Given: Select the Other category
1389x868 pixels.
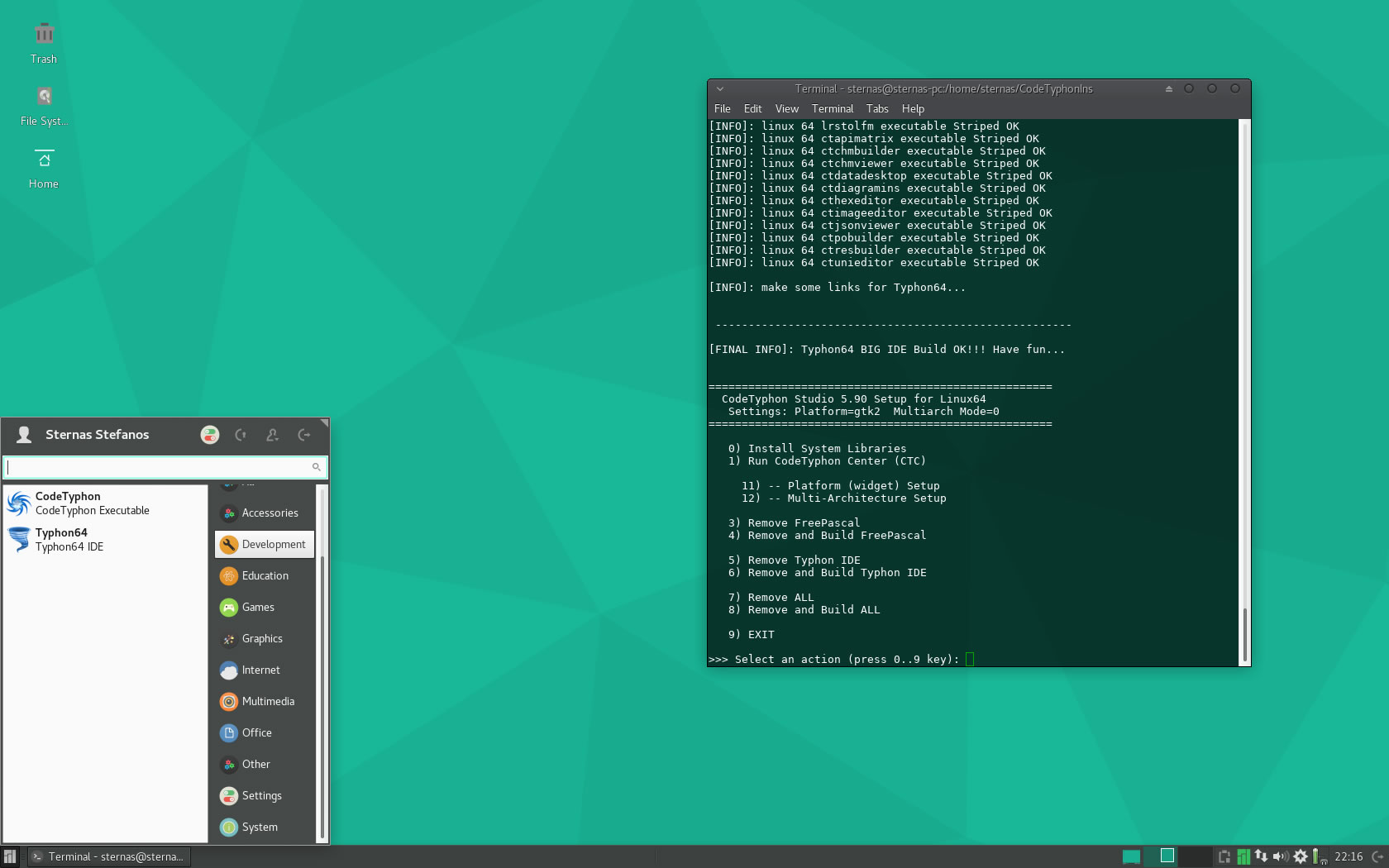Looking at the screenshot, I should [265, 765].
